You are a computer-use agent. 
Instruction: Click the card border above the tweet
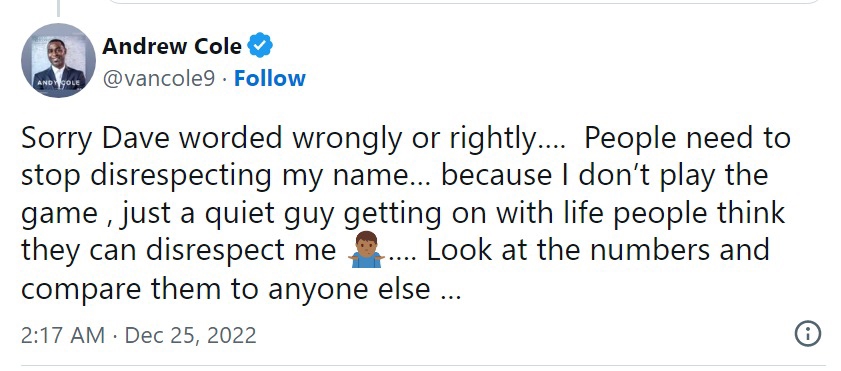[x=464, y=3]
